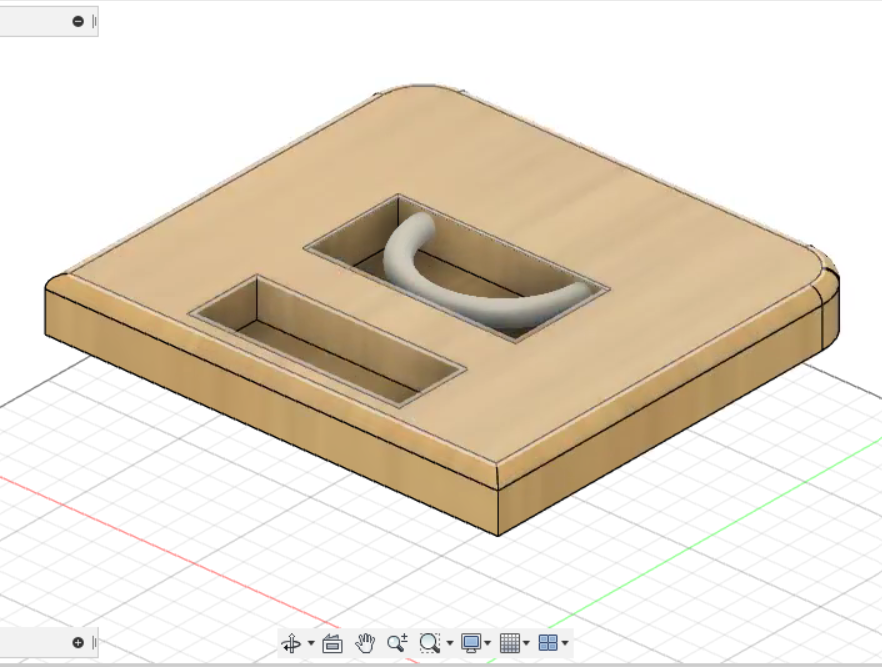
Task: Expand the Zoom Window options arrow
Action: [x=449, y=643]
